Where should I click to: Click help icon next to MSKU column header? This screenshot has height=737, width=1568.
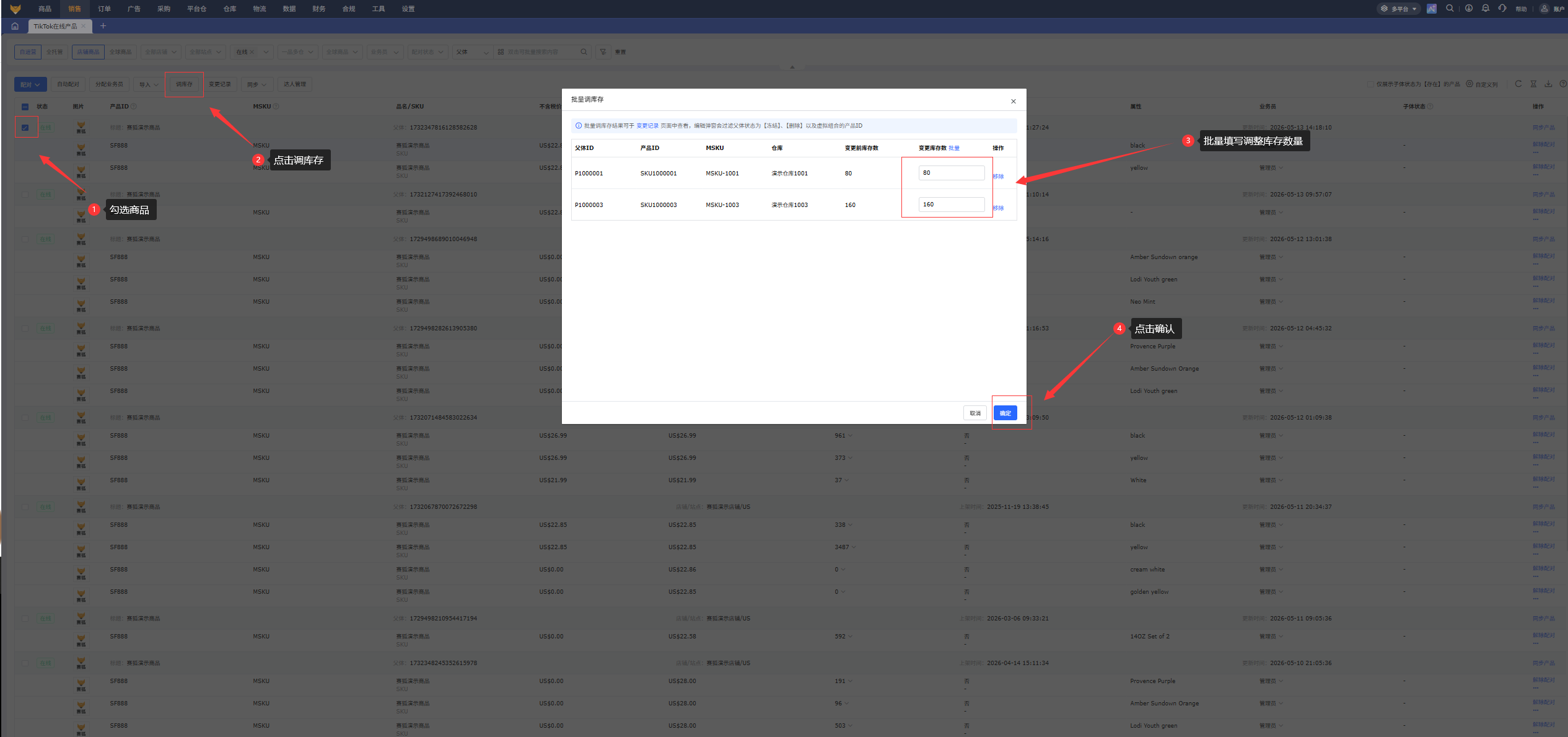pos(276,107)
